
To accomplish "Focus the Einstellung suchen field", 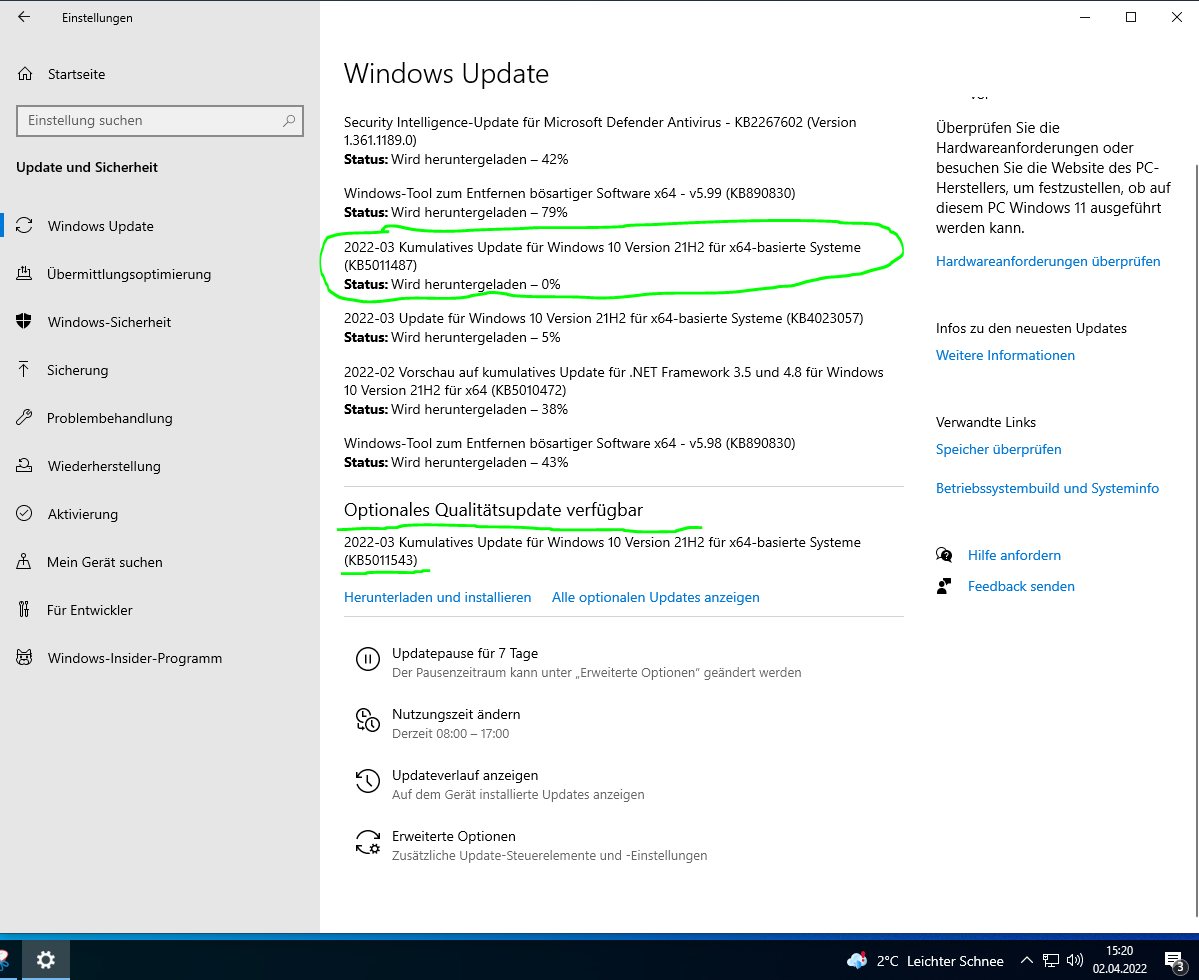I will click(x=160, y=121).
